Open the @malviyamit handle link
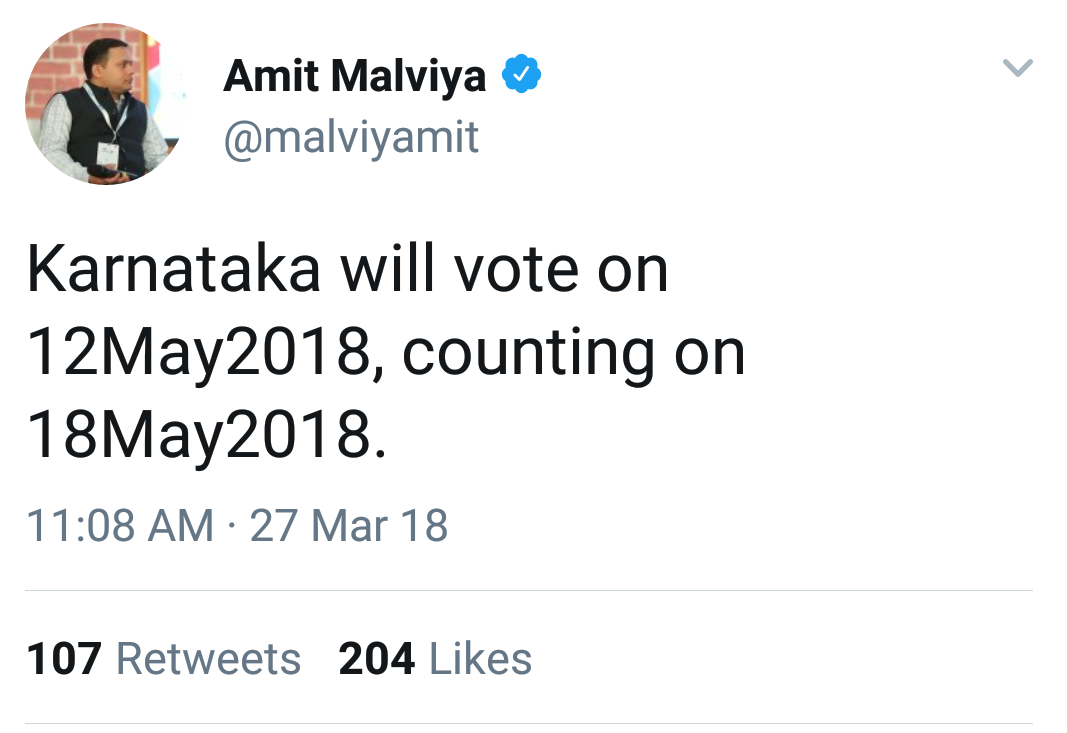1067x733 pixels. pos(351,135)
